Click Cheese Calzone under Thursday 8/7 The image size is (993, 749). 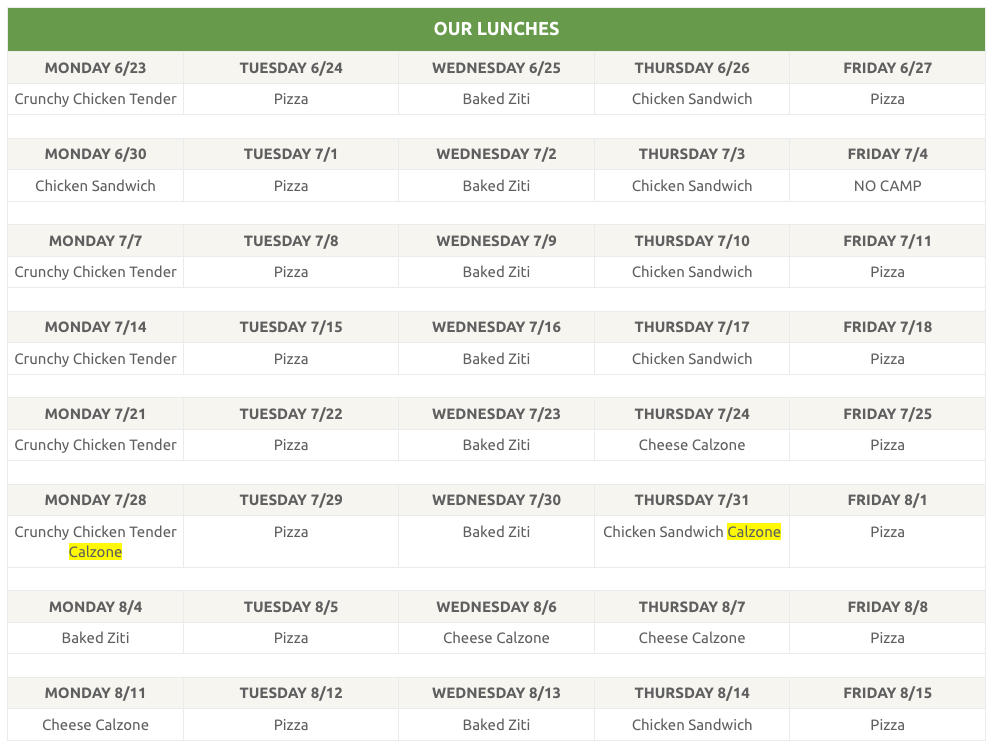coord(692,638)
